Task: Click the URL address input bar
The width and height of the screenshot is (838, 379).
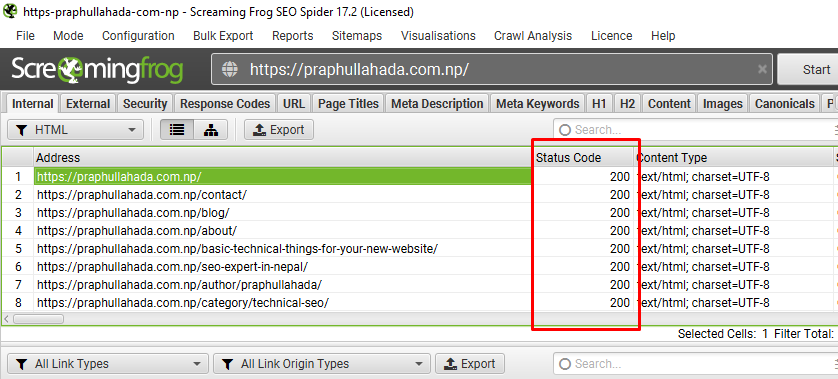Action: point(492,69)
